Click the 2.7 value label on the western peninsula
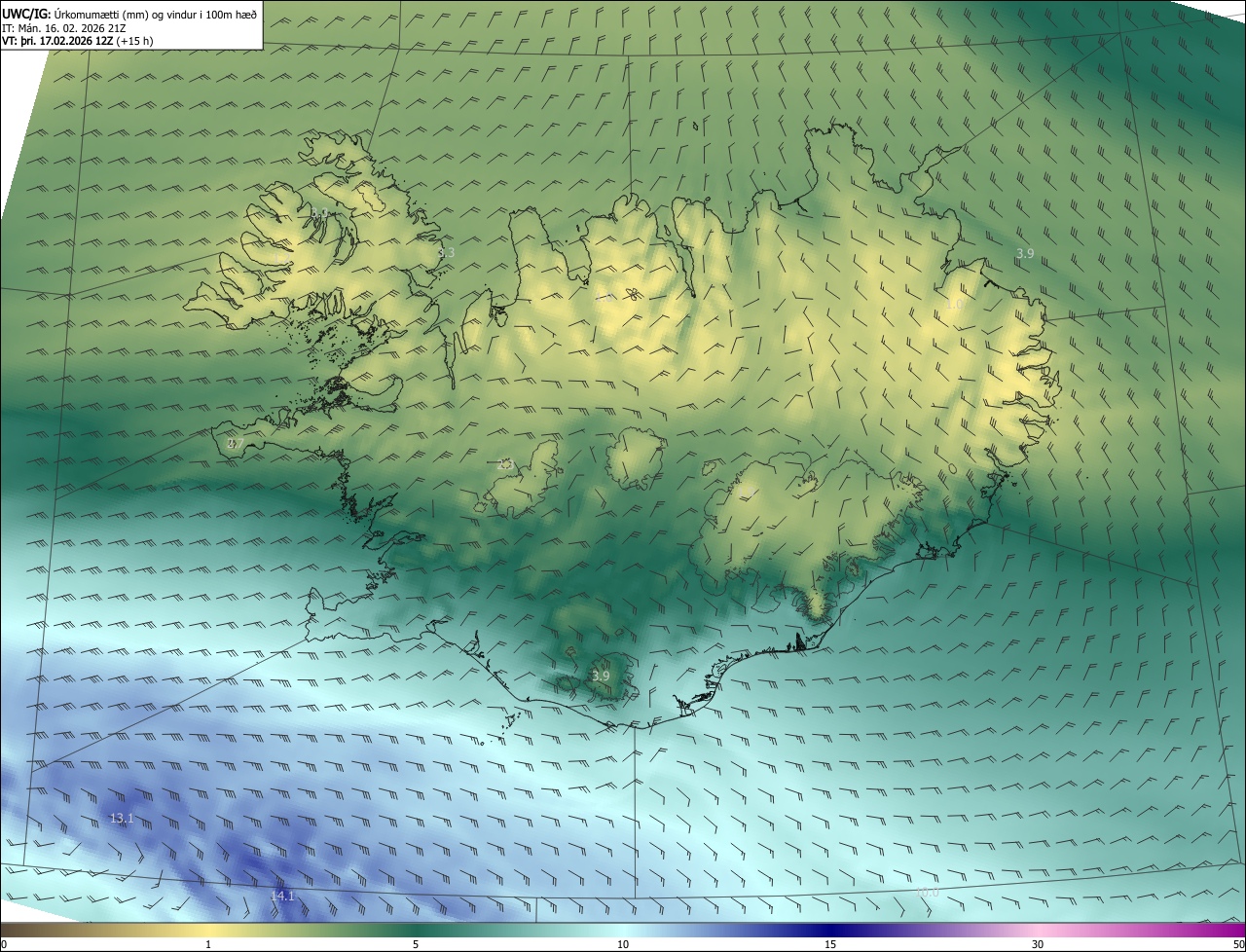The width and height of the screenshot is (1246, 952). click(235, 444)
